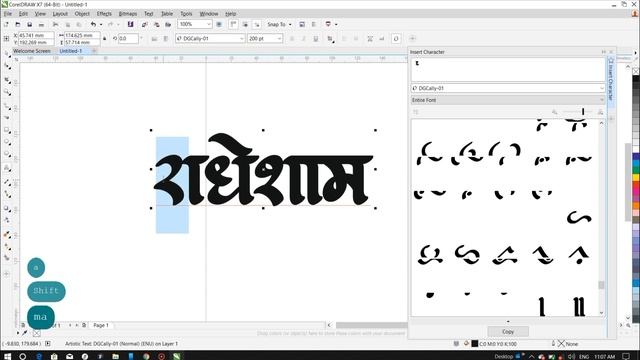
Task: Click the Windows Start button
Action: [x=7, y=356]
